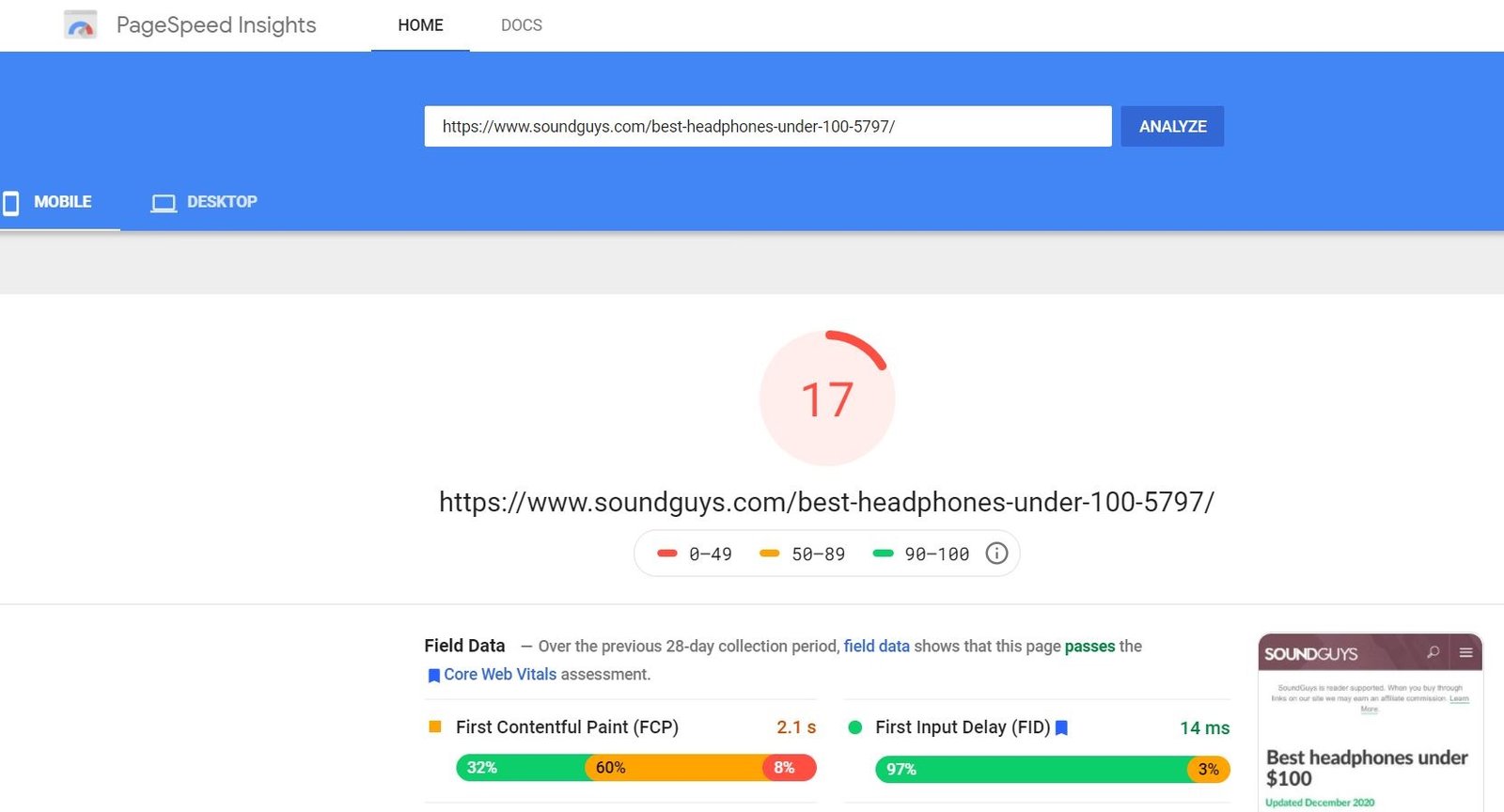Click the ANALYZE button

point(1172,126)
